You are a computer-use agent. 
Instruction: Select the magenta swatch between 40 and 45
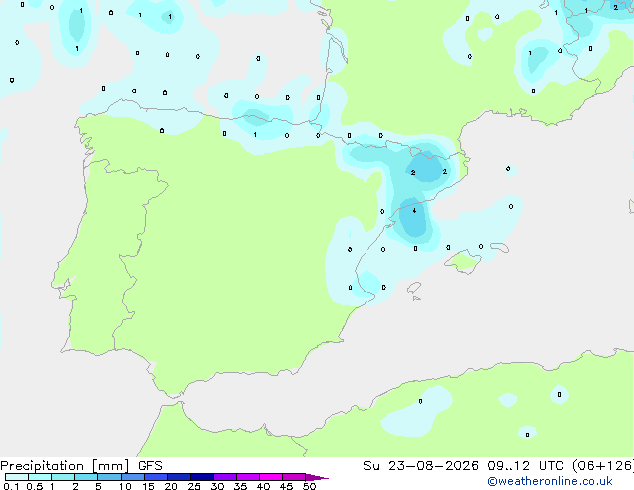271,477
